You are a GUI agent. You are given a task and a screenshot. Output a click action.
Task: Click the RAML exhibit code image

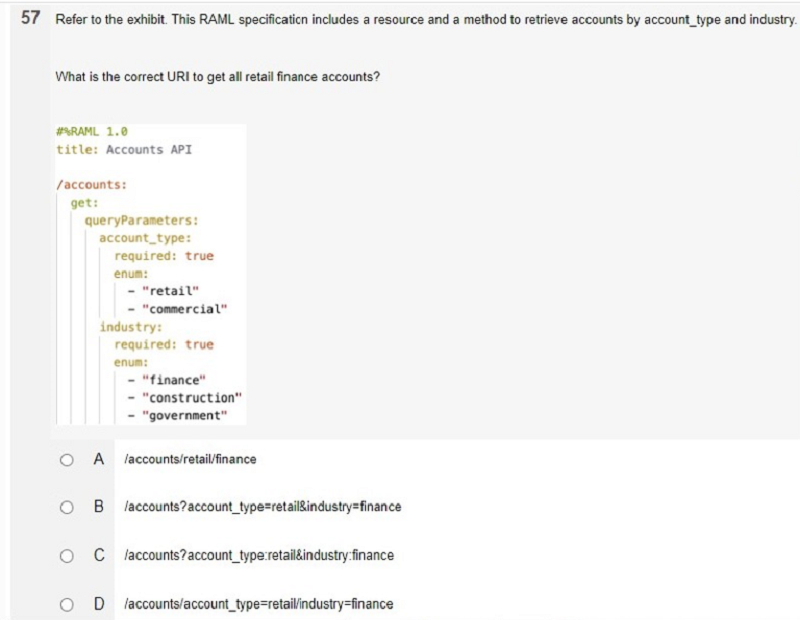click(151, 275)
